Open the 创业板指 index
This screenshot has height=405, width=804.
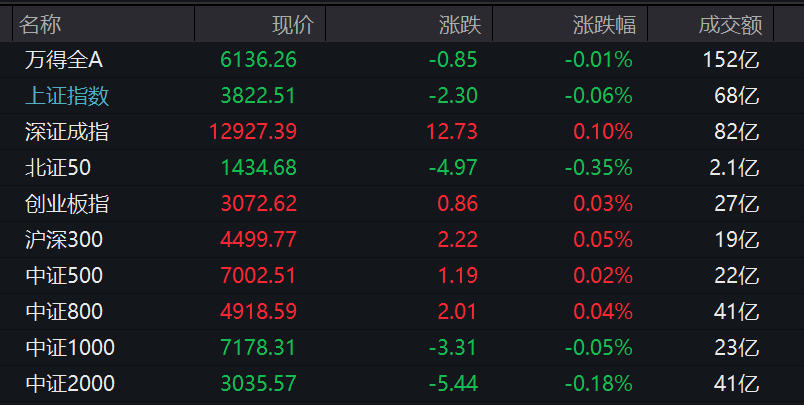[x=67, y=204]
